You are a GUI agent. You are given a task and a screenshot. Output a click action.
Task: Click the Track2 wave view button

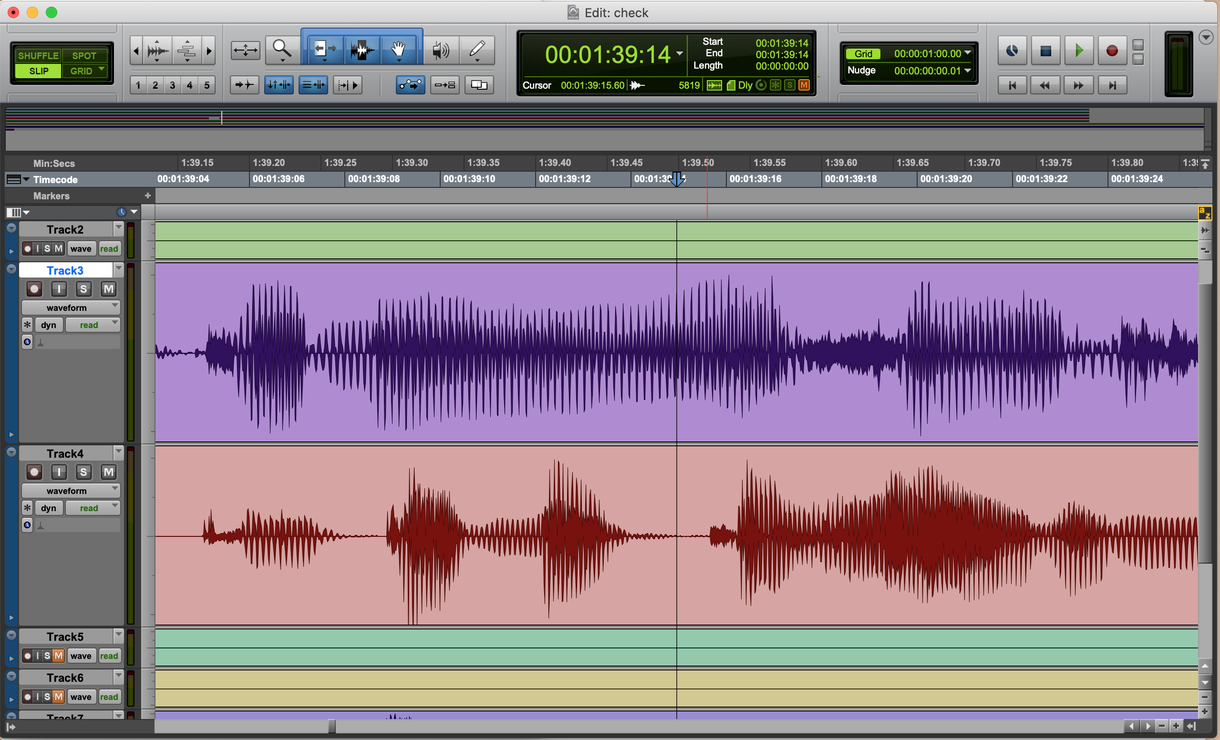(80, 249)
